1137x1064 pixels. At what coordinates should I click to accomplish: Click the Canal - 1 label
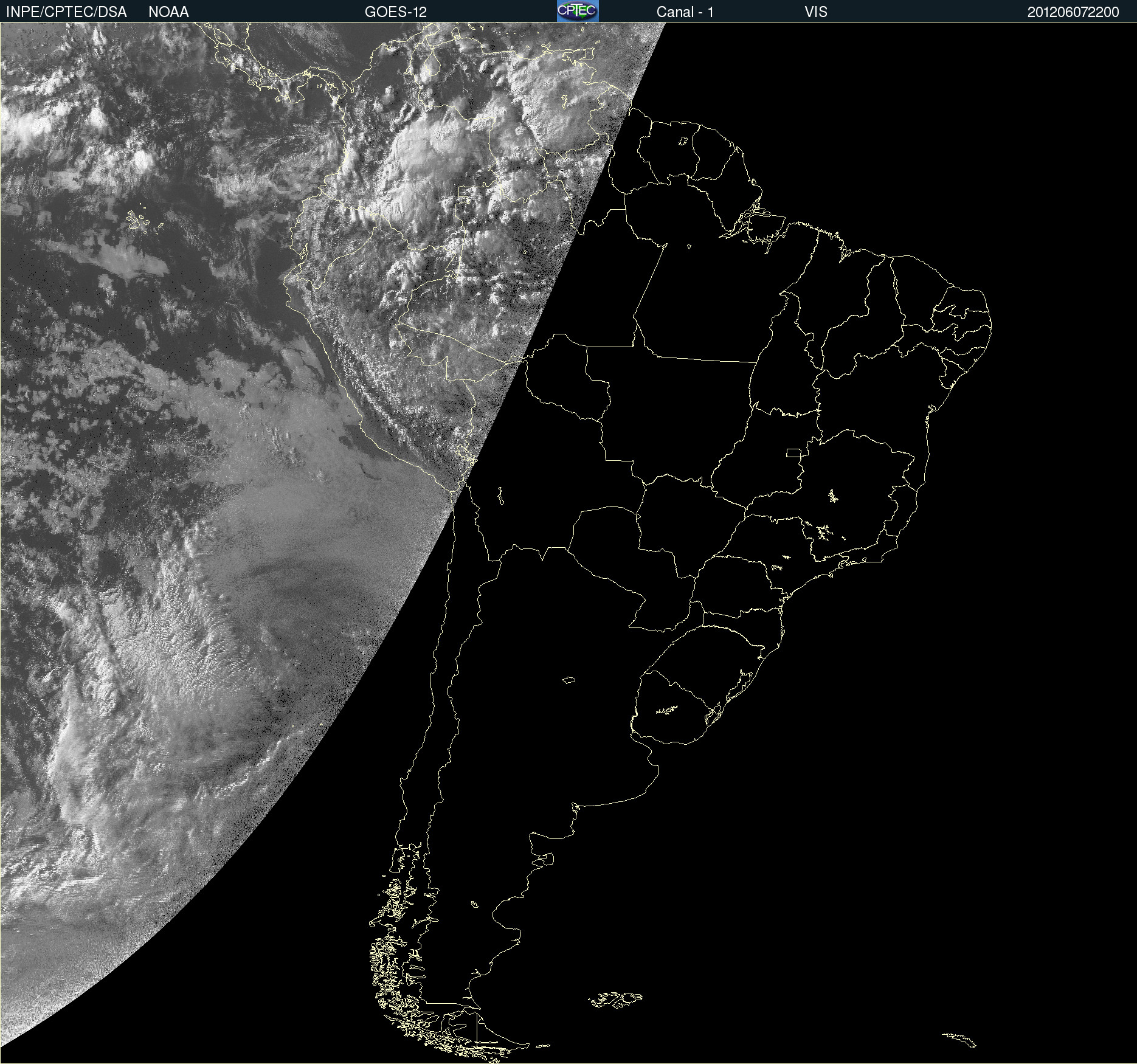point(685,12)
